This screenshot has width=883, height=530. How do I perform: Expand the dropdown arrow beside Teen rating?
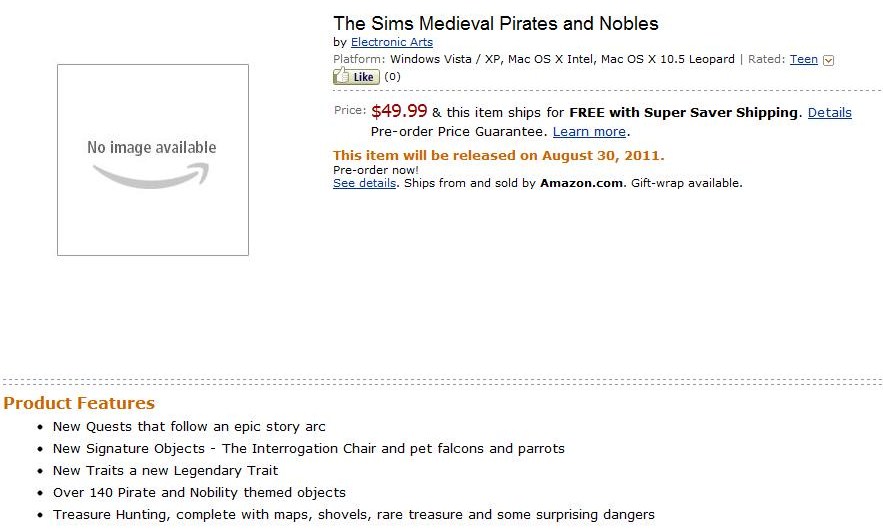[828, 60]
